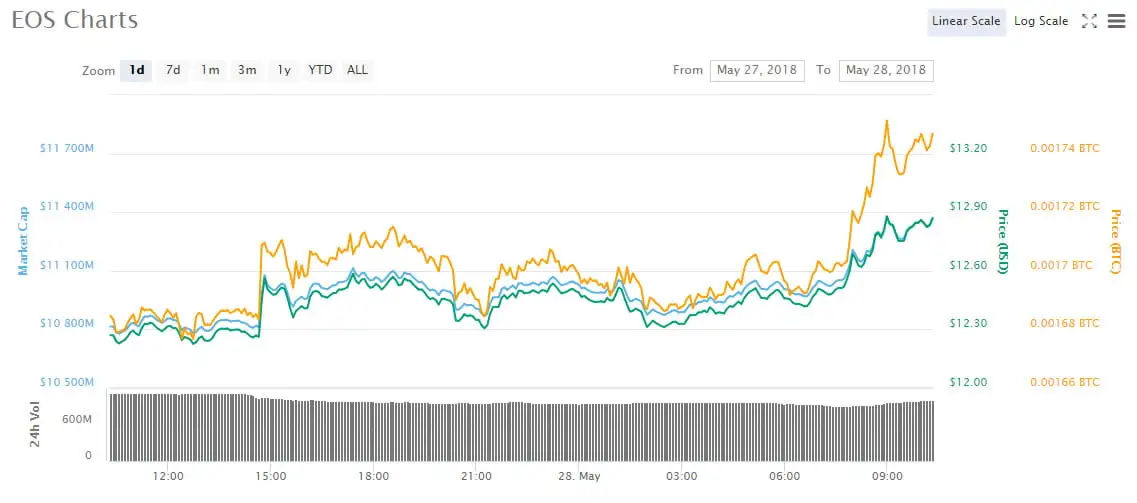Choose the YTD zoom option
Viewport: 1137px width, 503px height.
point(320,70)
